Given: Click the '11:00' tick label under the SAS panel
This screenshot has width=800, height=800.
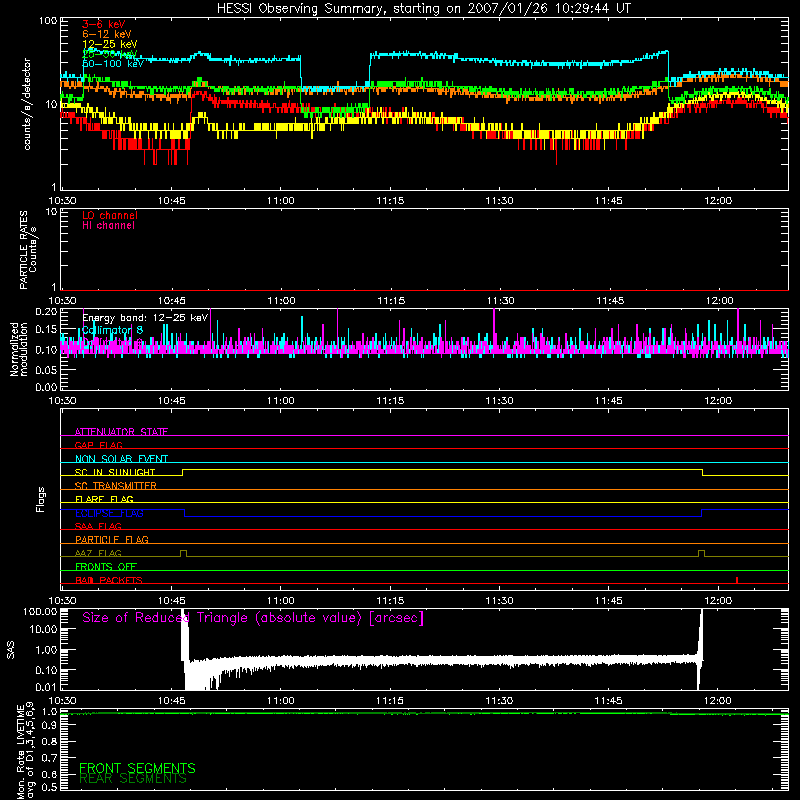Looking at the screenshot, I should pyautogui.click(x=281, y=701).
